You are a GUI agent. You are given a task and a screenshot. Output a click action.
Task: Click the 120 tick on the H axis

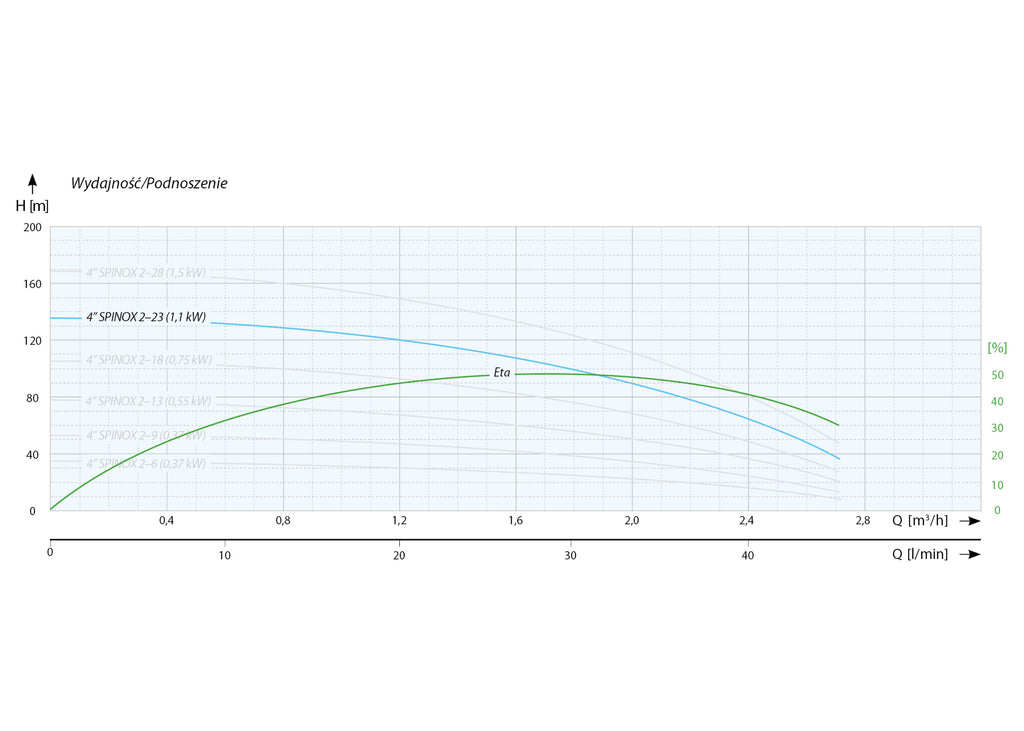point(32,341)
